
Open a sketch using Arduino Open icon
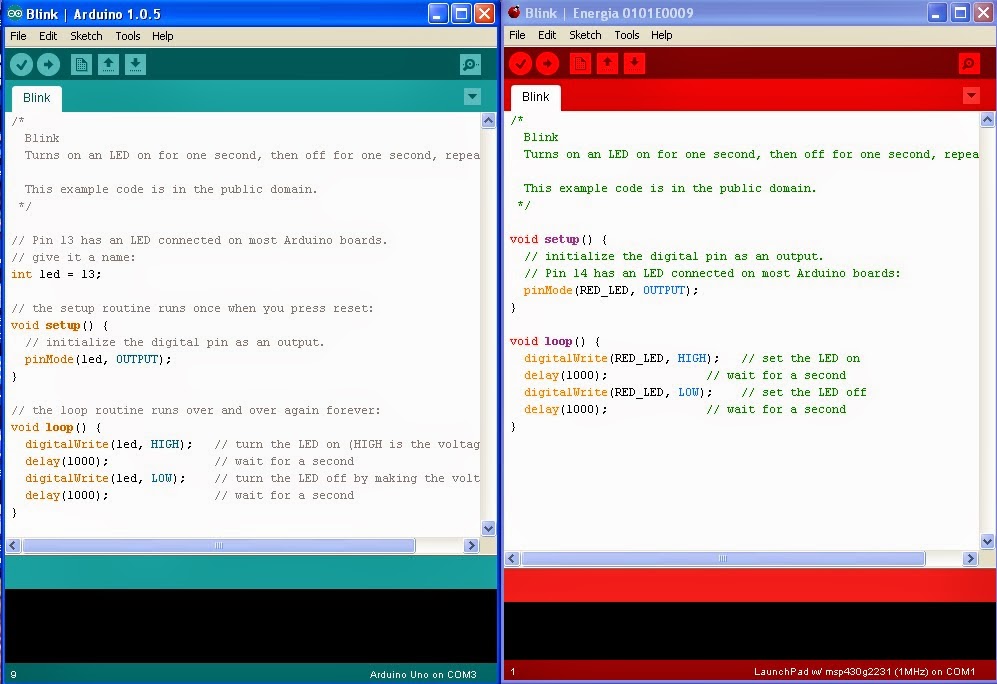tap(108, 64)
